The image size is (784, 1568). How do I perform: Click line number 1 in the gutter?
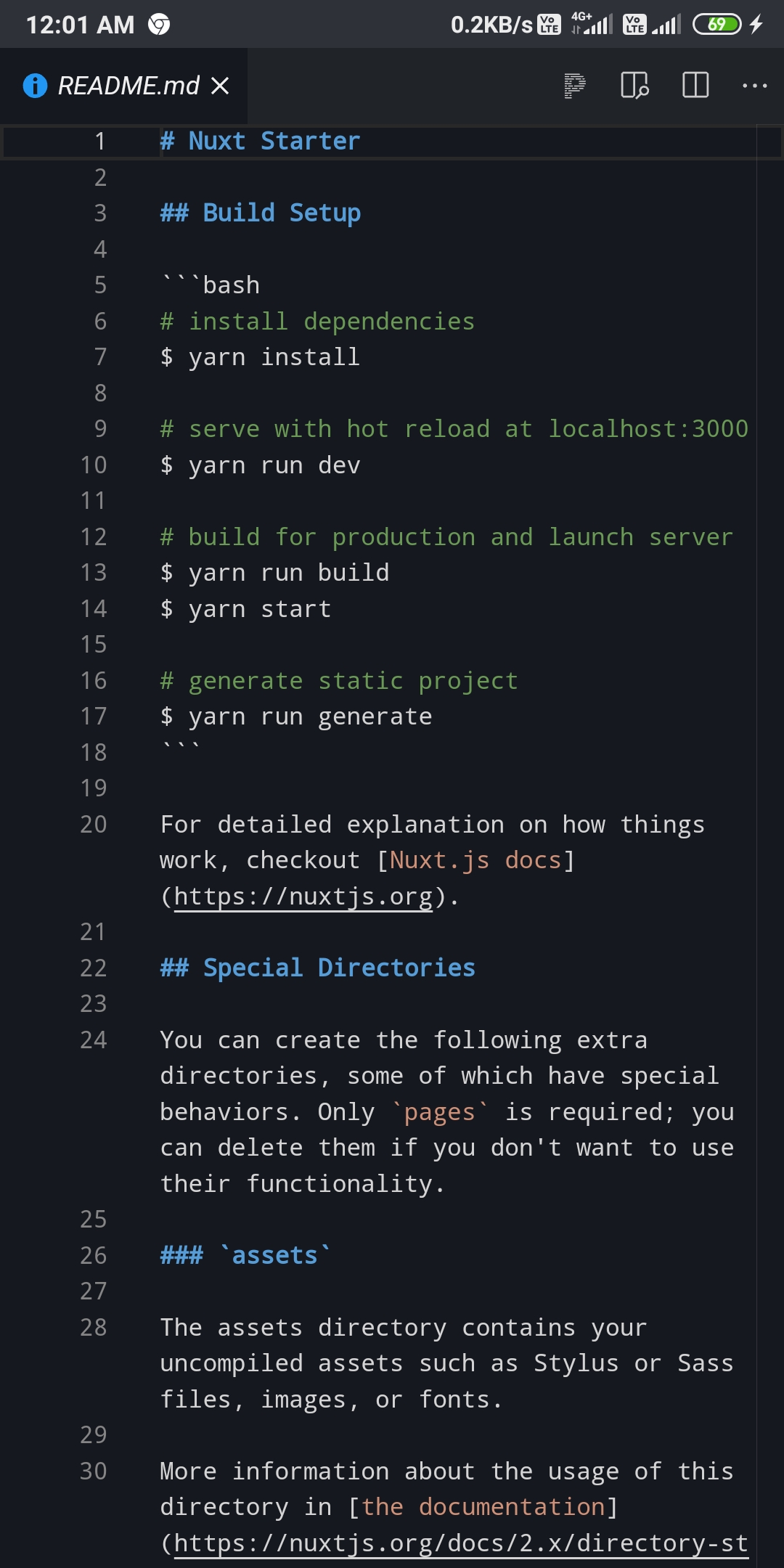[99, 140]
